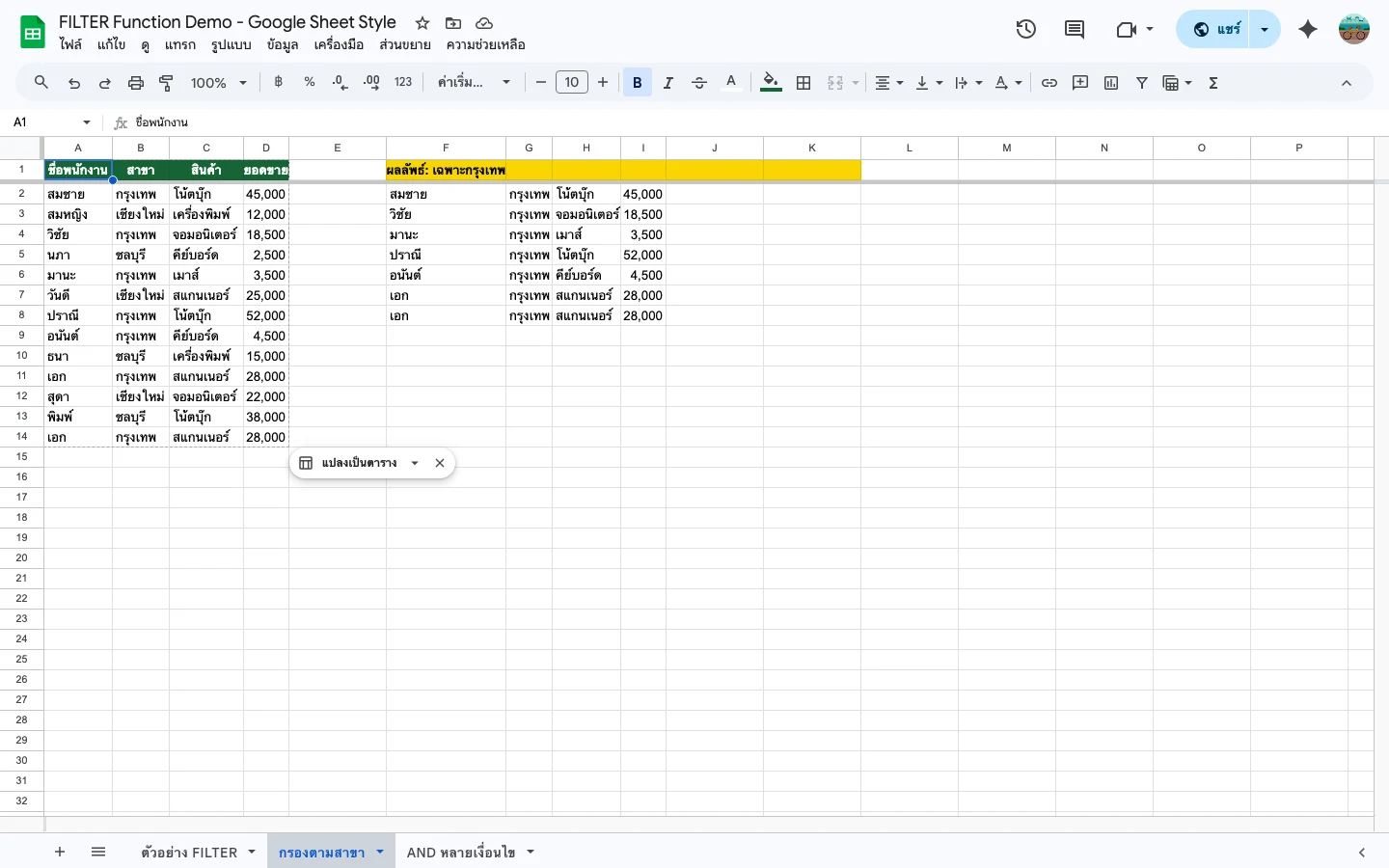Click the borders icon
This screenshot has width=1389, height=868.
pyautogui.click(x=803, y=83)
